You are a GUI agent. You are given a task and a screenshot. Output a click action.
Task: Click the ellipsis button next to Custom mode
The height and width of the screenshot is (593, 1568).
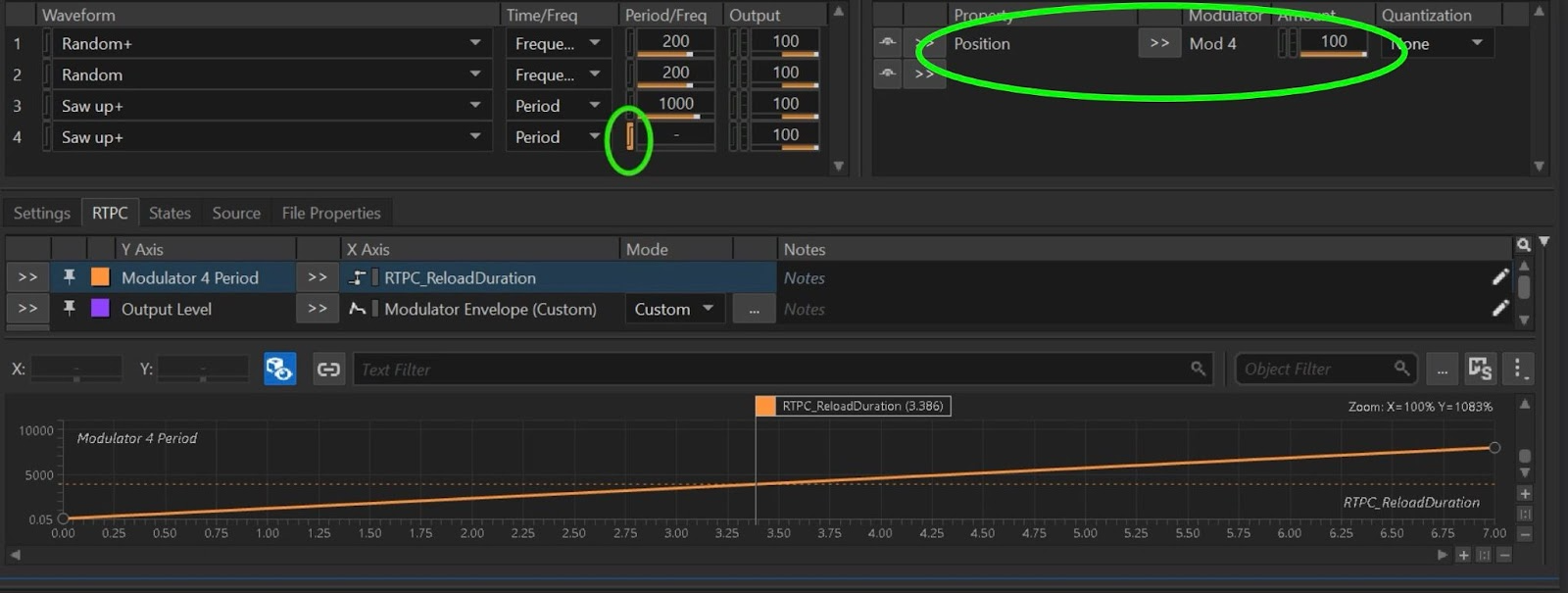pyautogui.click(x=753, y=309)
